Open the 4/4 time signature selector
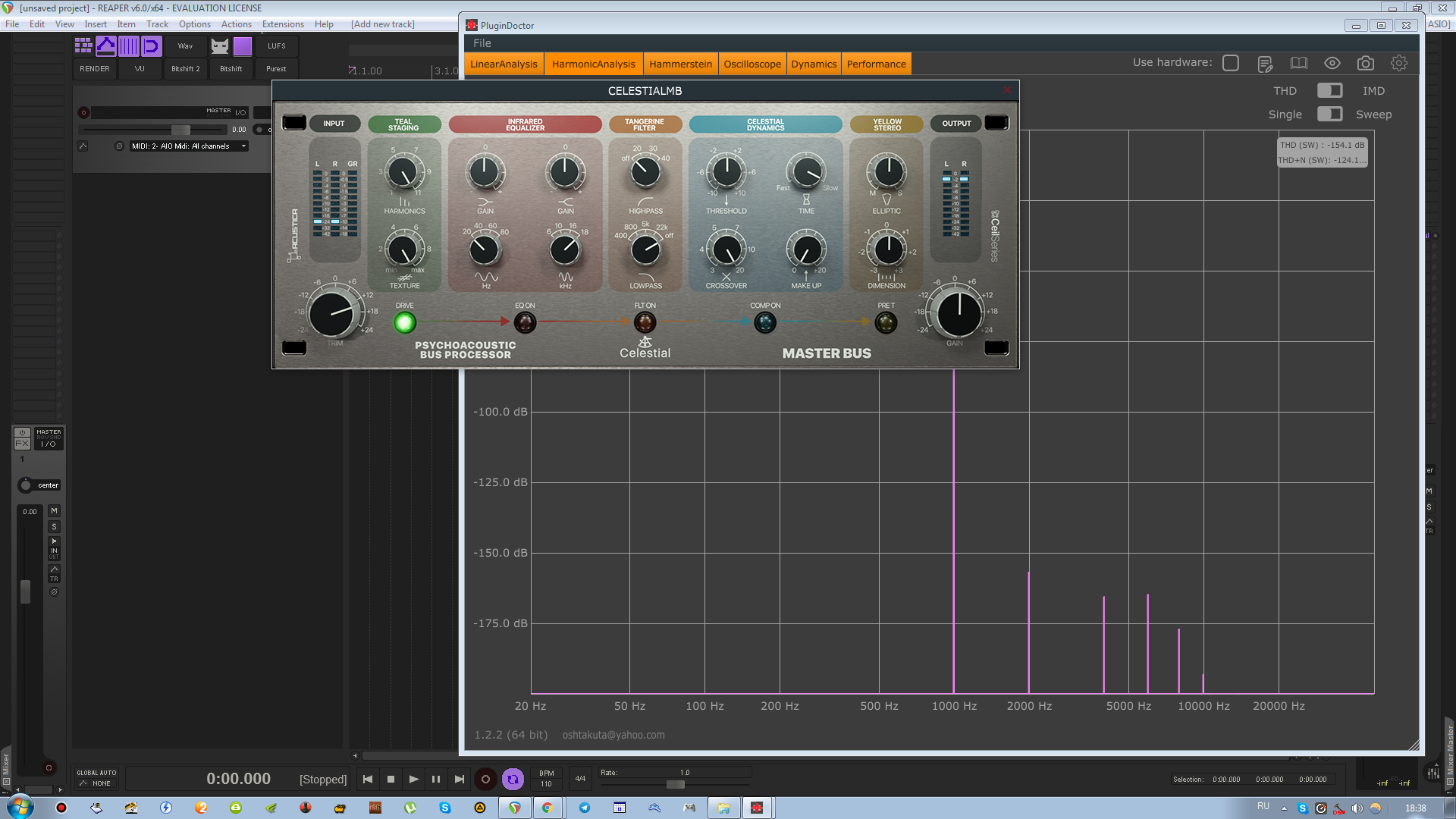1456x819 pixels. (580, 779)
